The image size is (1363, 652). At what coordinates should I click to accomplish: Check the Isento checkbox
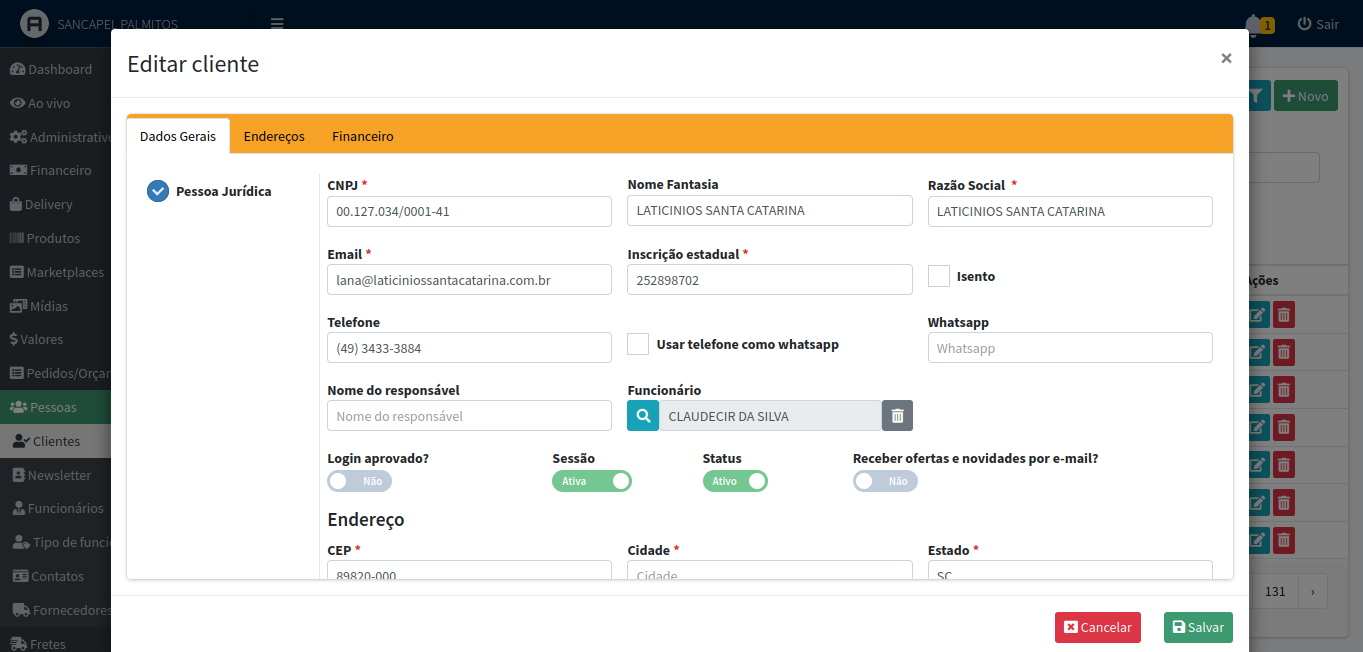[938, 276]
